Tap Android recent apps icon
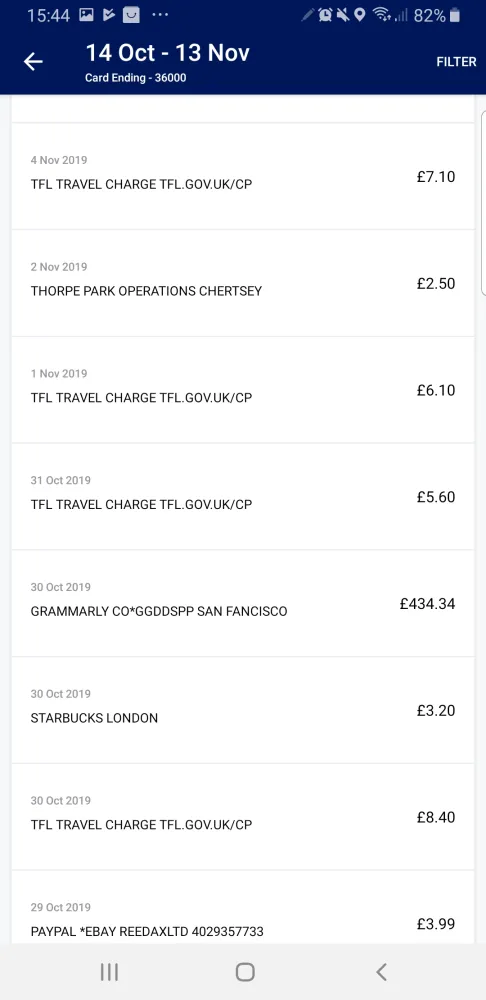486x1000 pixels. click(x=110, y=972)
